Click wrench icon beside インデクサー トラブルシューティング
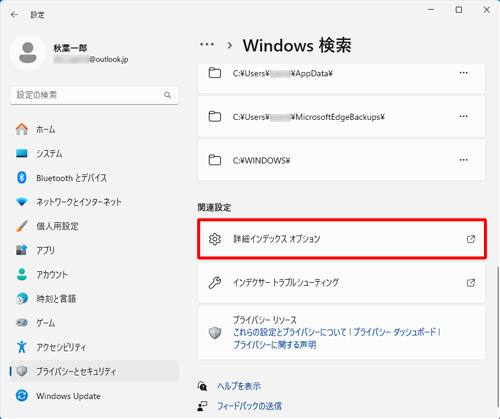 tap(215, 283)
